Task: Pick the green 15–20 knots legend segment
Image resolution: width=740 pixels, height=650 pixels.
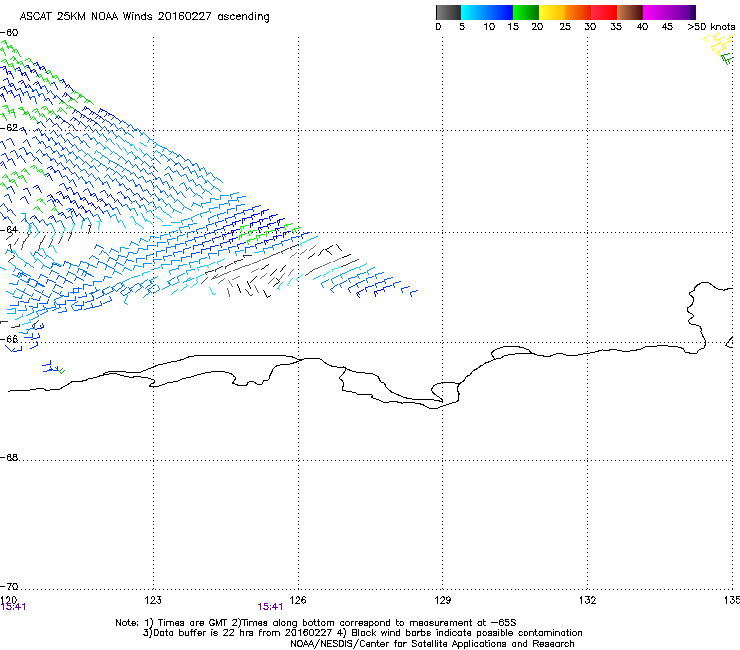Action: 526,12
